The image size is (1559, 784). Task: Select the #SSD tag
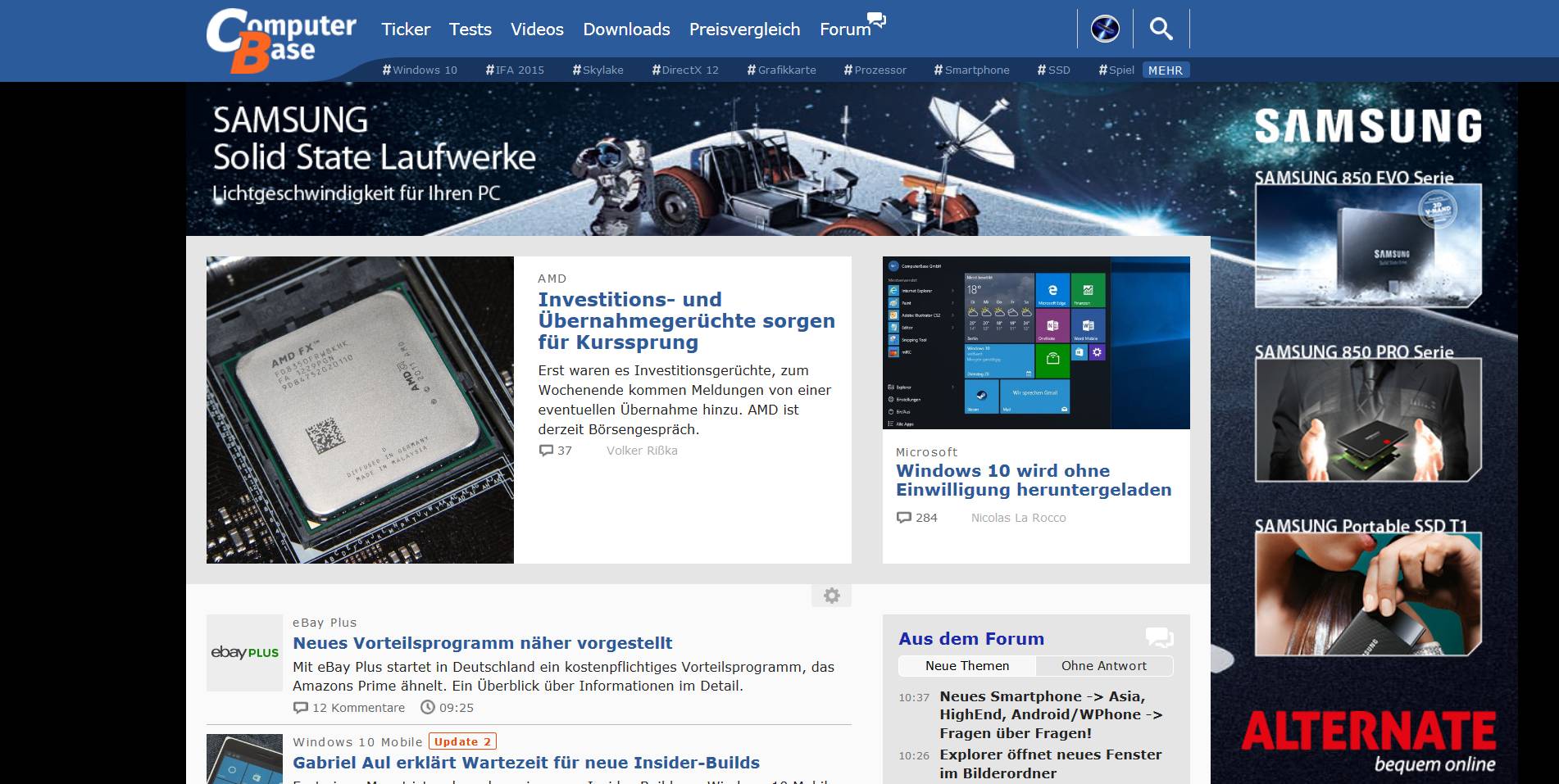pyautogui.click(x=1053, y=70)
